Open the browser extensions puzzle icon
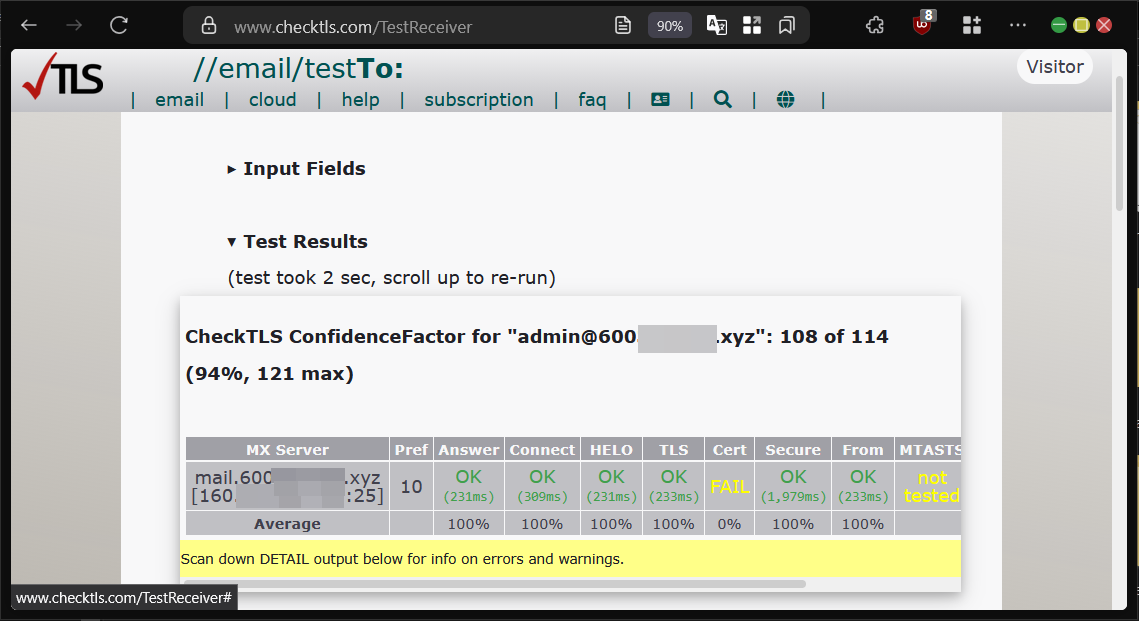1139x621 pixels. (874, 25)
